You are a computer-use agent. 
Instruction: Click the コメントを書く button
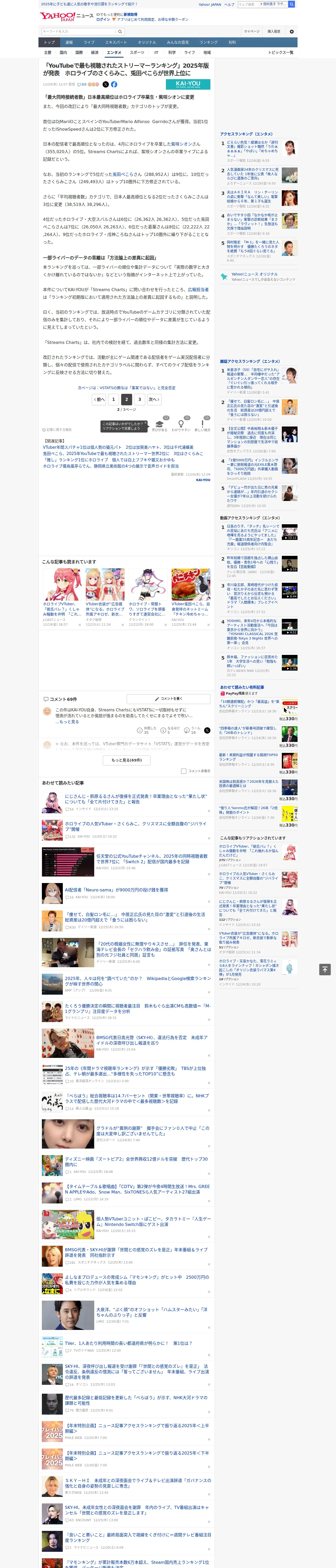pyautogui.click(x=168, y=699)
